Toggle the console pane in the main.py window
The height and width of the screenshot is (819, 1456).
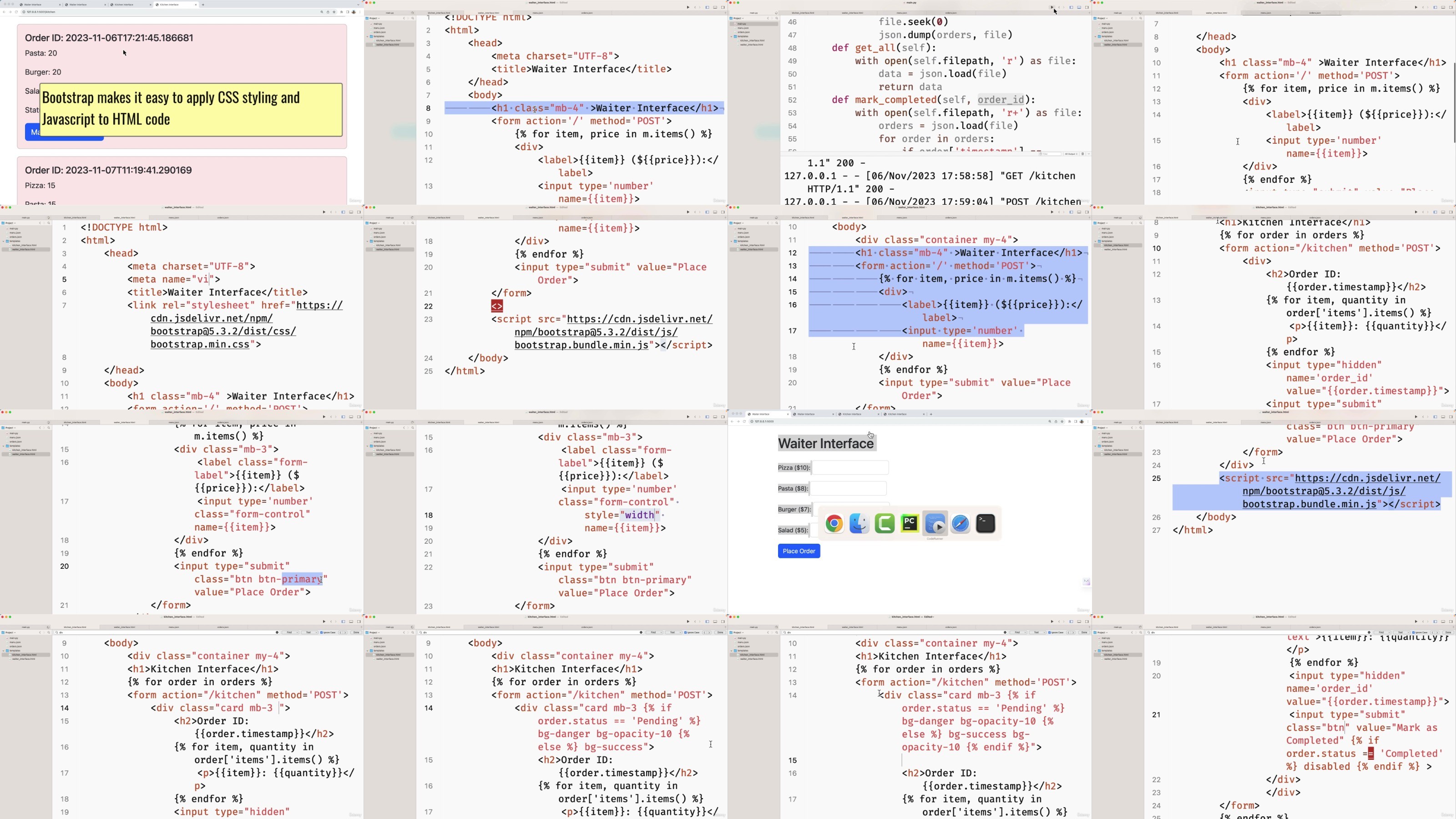point(1079,7)
